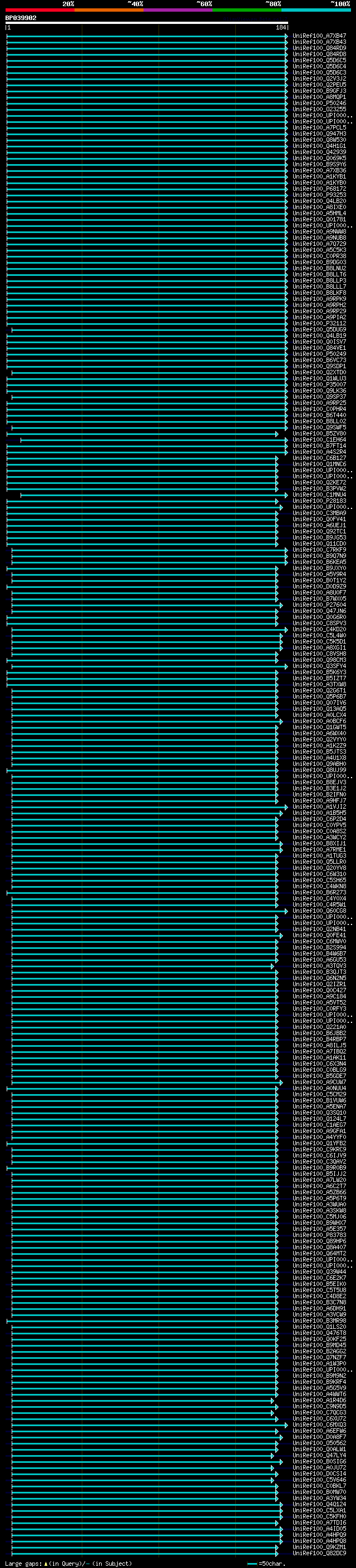
Task: Open hit UniRef100_Q84RD9
Action: 319,48
